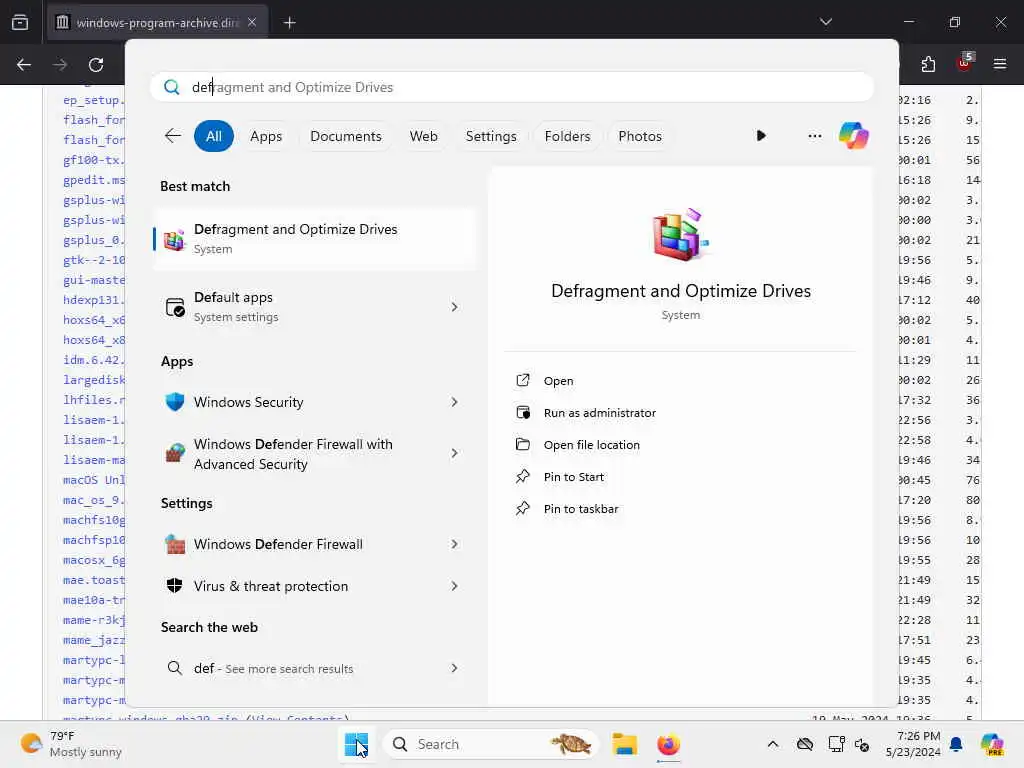Click the notification bell in taskbar
This screenshot has width=1024, height=768.
(956, 744)
